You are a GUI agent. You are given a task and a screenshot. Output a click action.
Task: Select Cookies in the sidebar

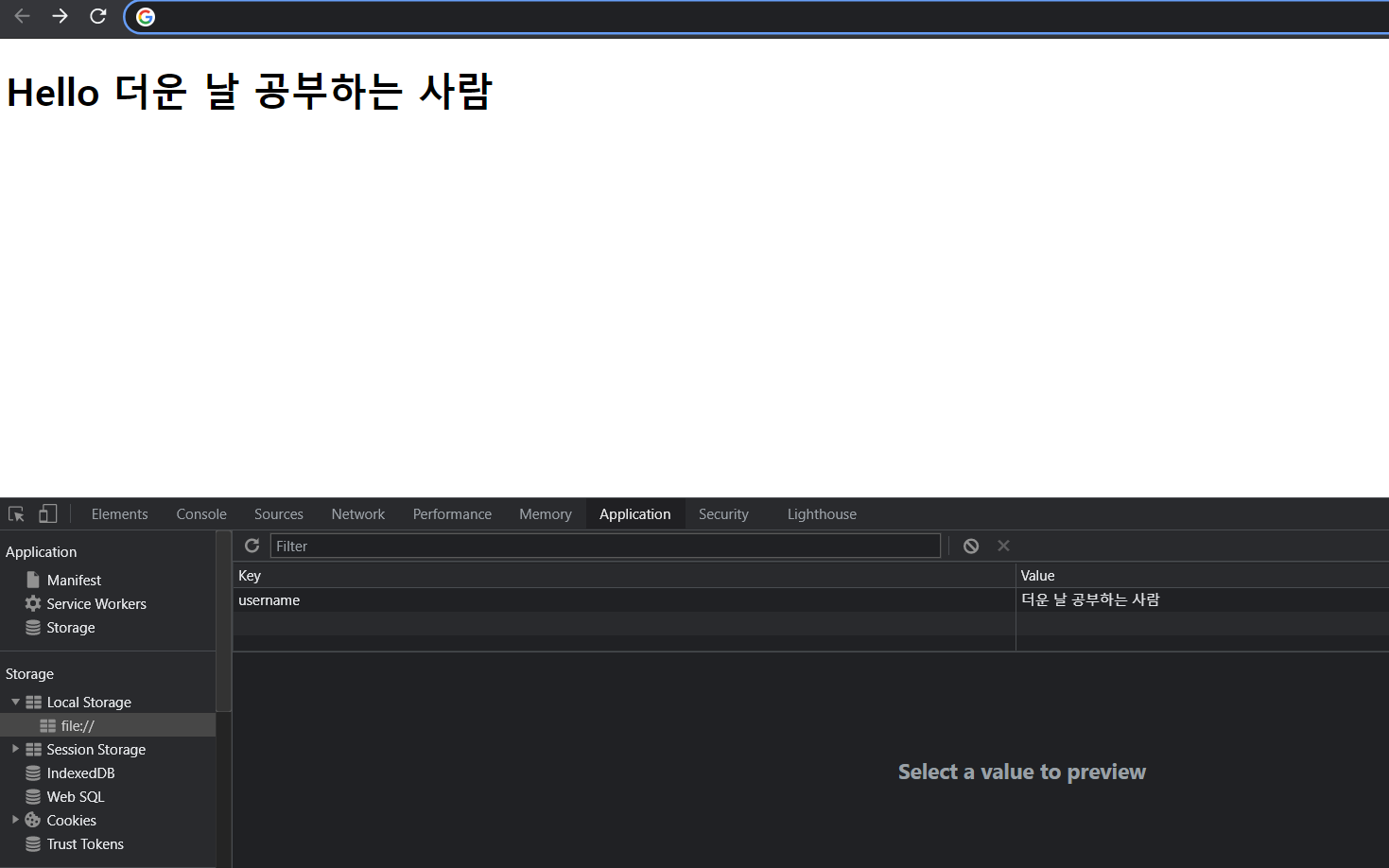pyautogui.click(x=72, y=821)
